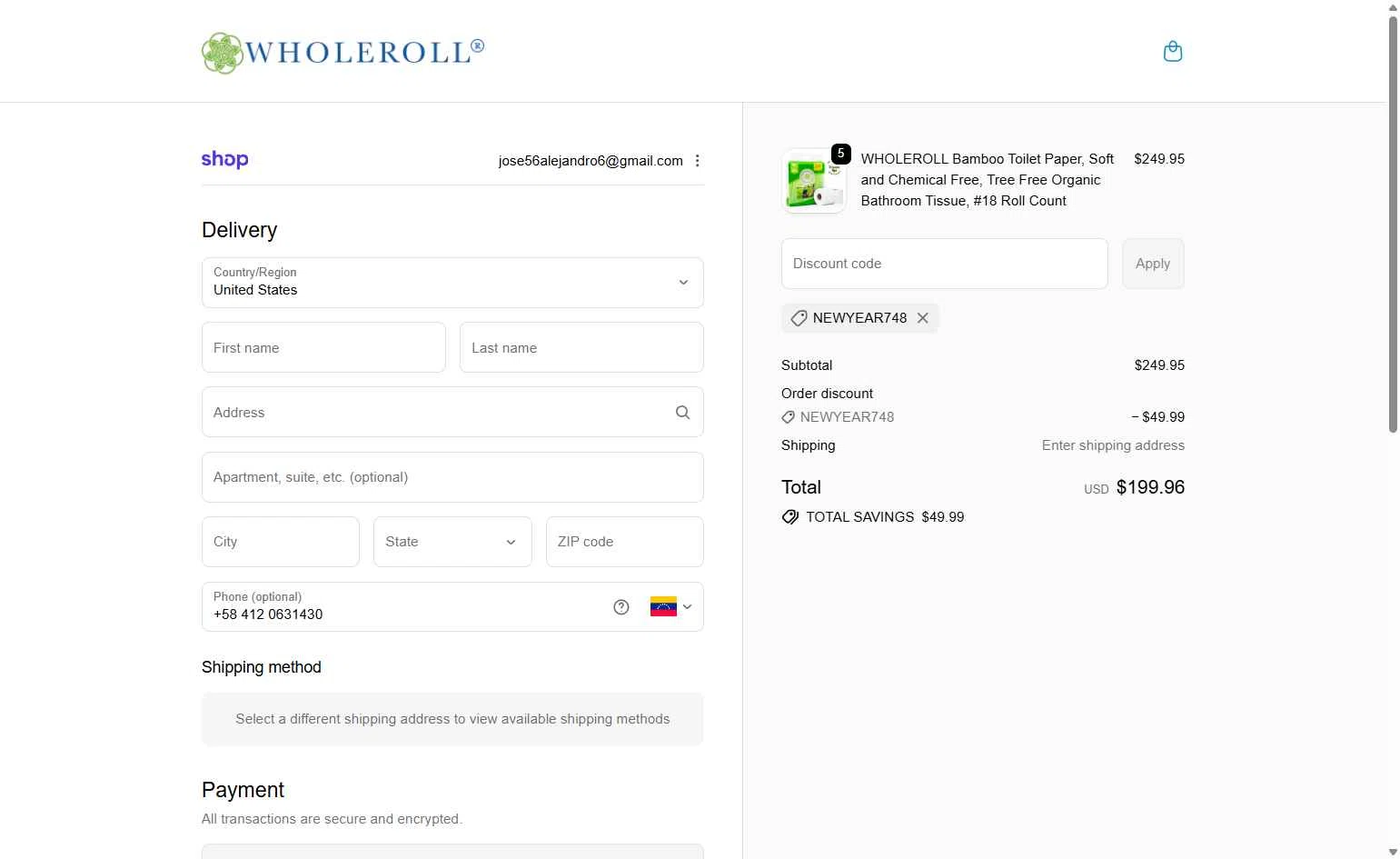
Task: Click the toilet paper product thumbnail
Action: point(814,181)
